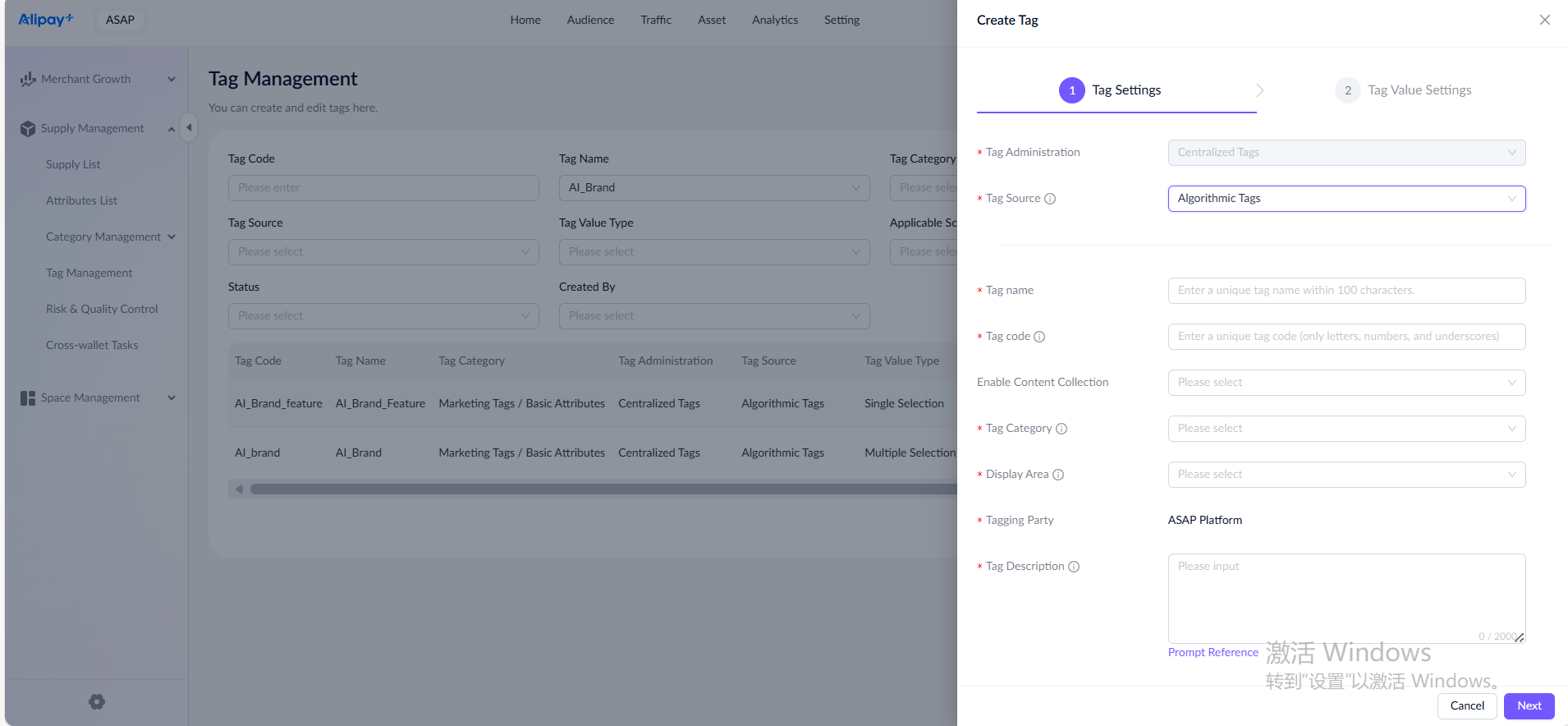This screenshot has width=1568, height=726.
Task: Open the Prompt Reference link
Action: click(1213, 652)
